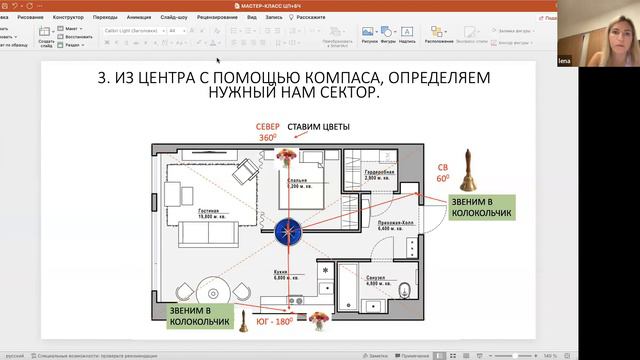This screenshot has height=360, width=640.
Task: Open Экспресс-стили quick styles
Action: 471,34
